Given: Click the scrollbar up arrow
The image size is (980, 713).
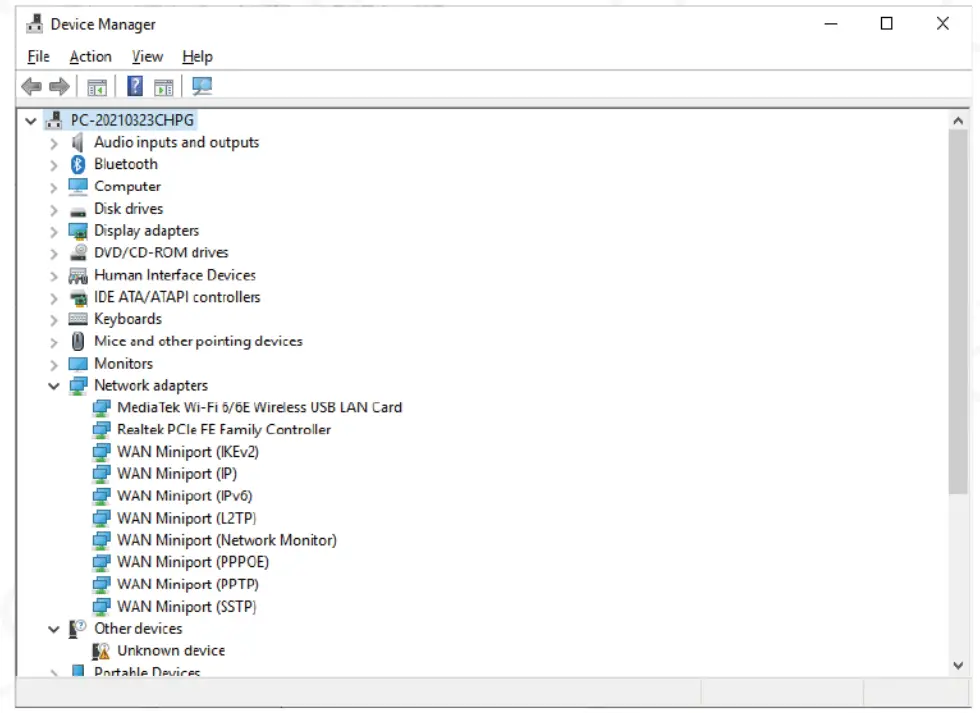Looking at the screenshot, I should point(958,121).
